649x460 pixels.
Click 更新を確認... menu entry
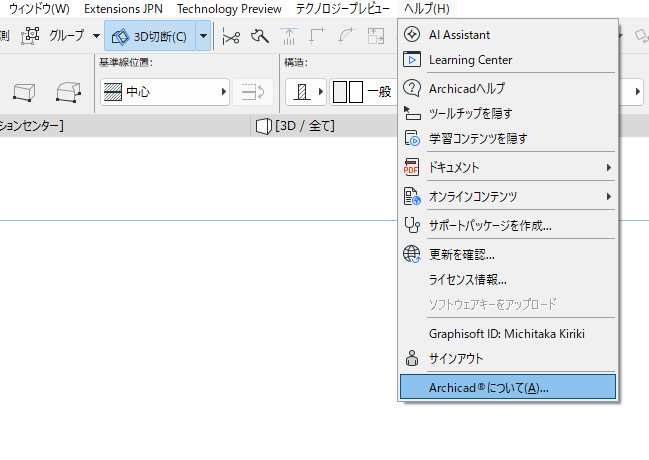pos(508,254)
